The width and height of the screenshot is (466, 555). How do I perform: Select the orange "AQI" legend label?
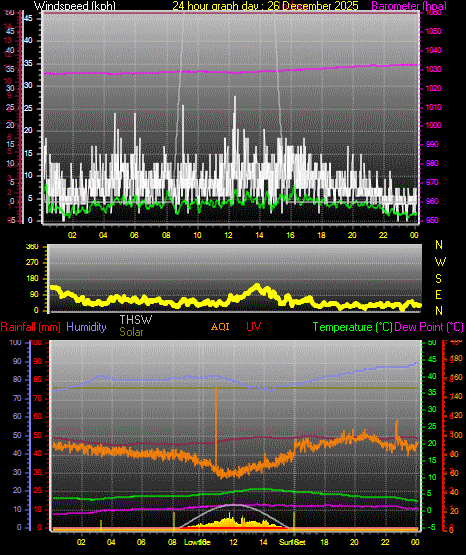(220, 327)
